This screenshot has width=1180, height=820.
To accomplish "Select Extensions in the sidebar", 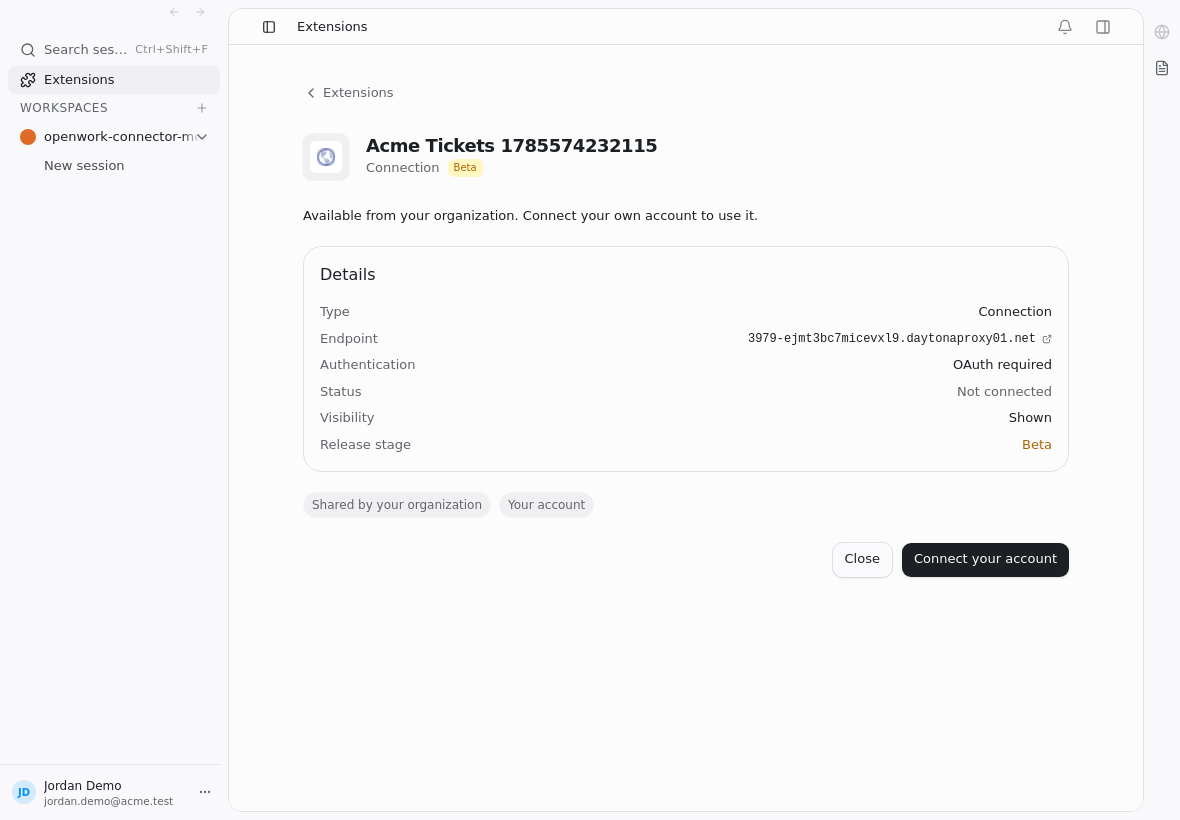I will click(x=114, y=80).
